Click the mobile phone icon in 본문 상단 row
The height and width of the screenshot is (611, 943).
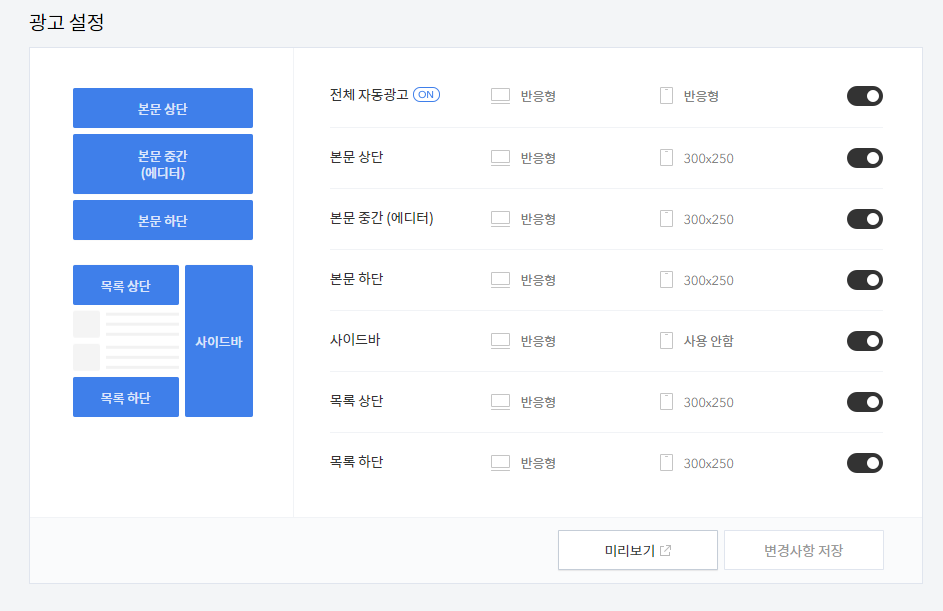(x=665, y=157)
